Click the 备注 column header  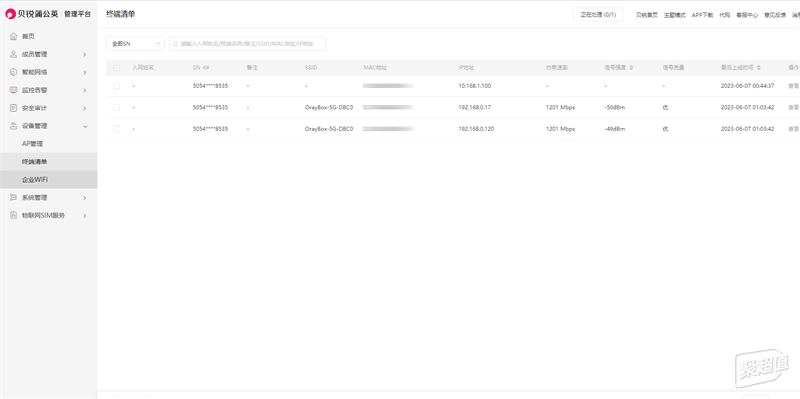pos(252,67)
